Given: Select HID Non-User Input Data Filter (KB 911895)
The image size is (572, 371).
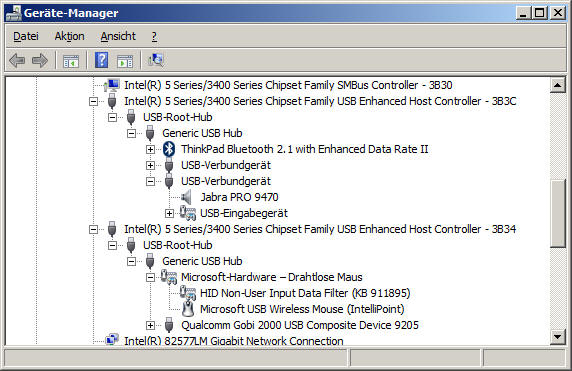Looking at the screenshot, I should click(305, 293).
